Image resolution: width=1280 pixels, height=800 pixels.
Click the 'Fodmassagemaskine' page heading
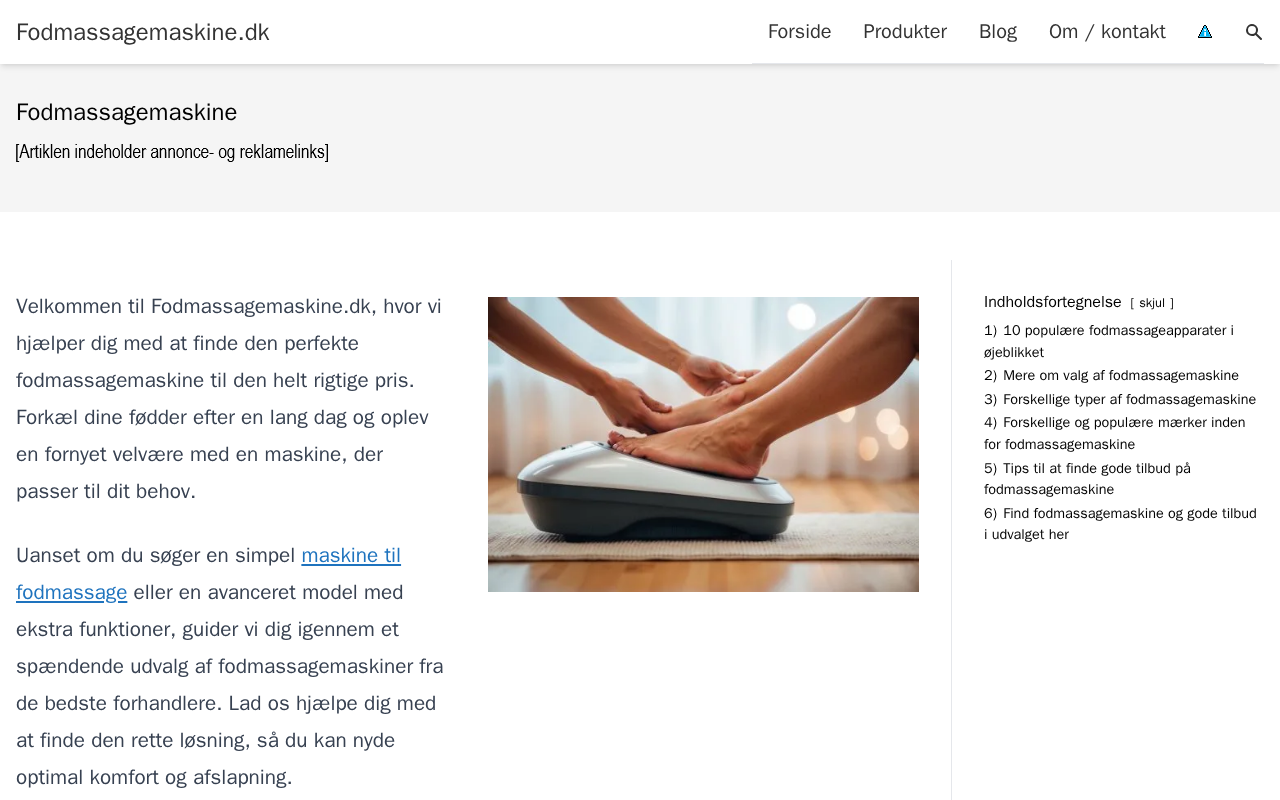[x=127, y=112]
